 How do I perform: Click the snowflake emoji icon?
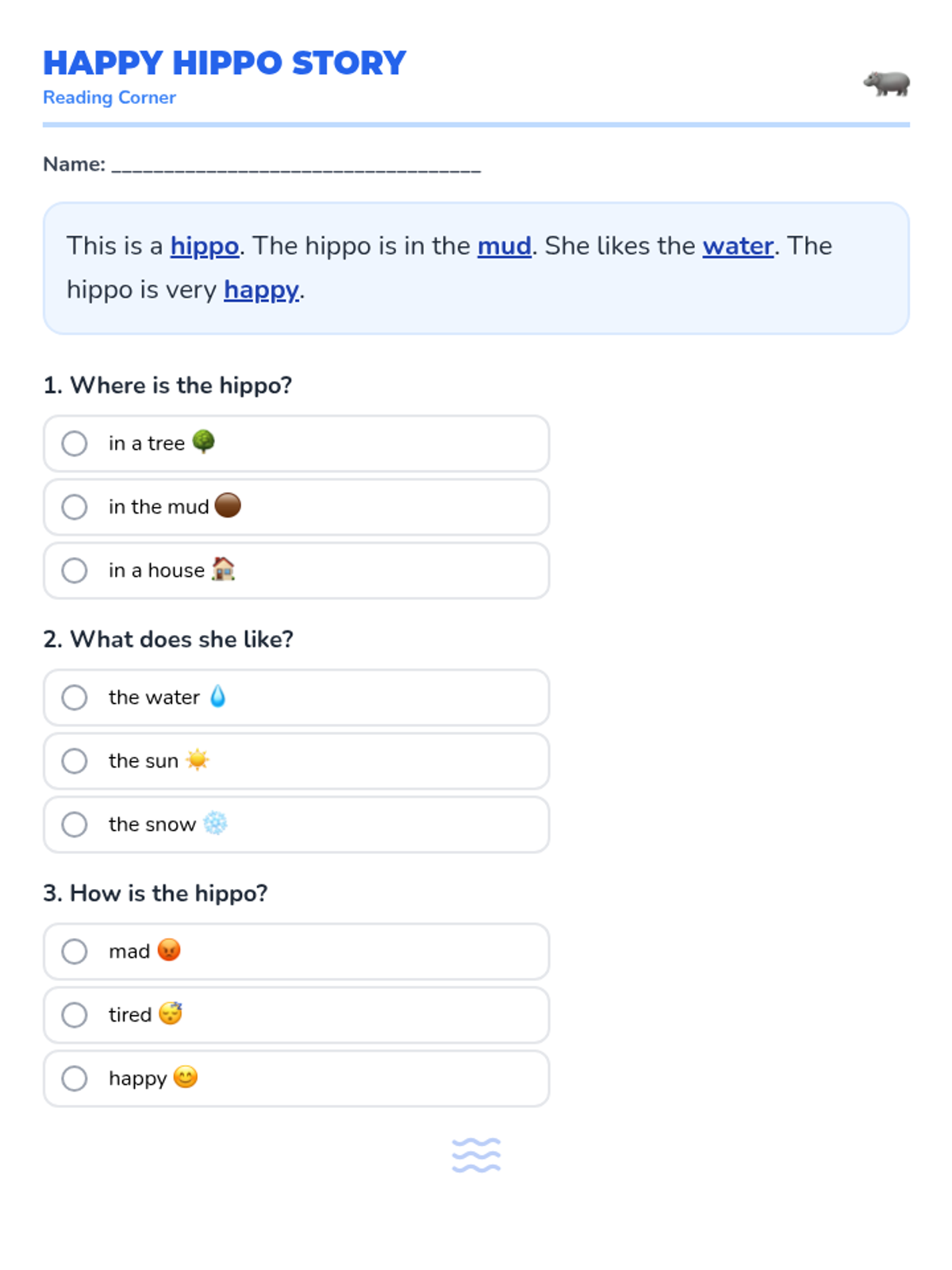(x=215, y=823)
